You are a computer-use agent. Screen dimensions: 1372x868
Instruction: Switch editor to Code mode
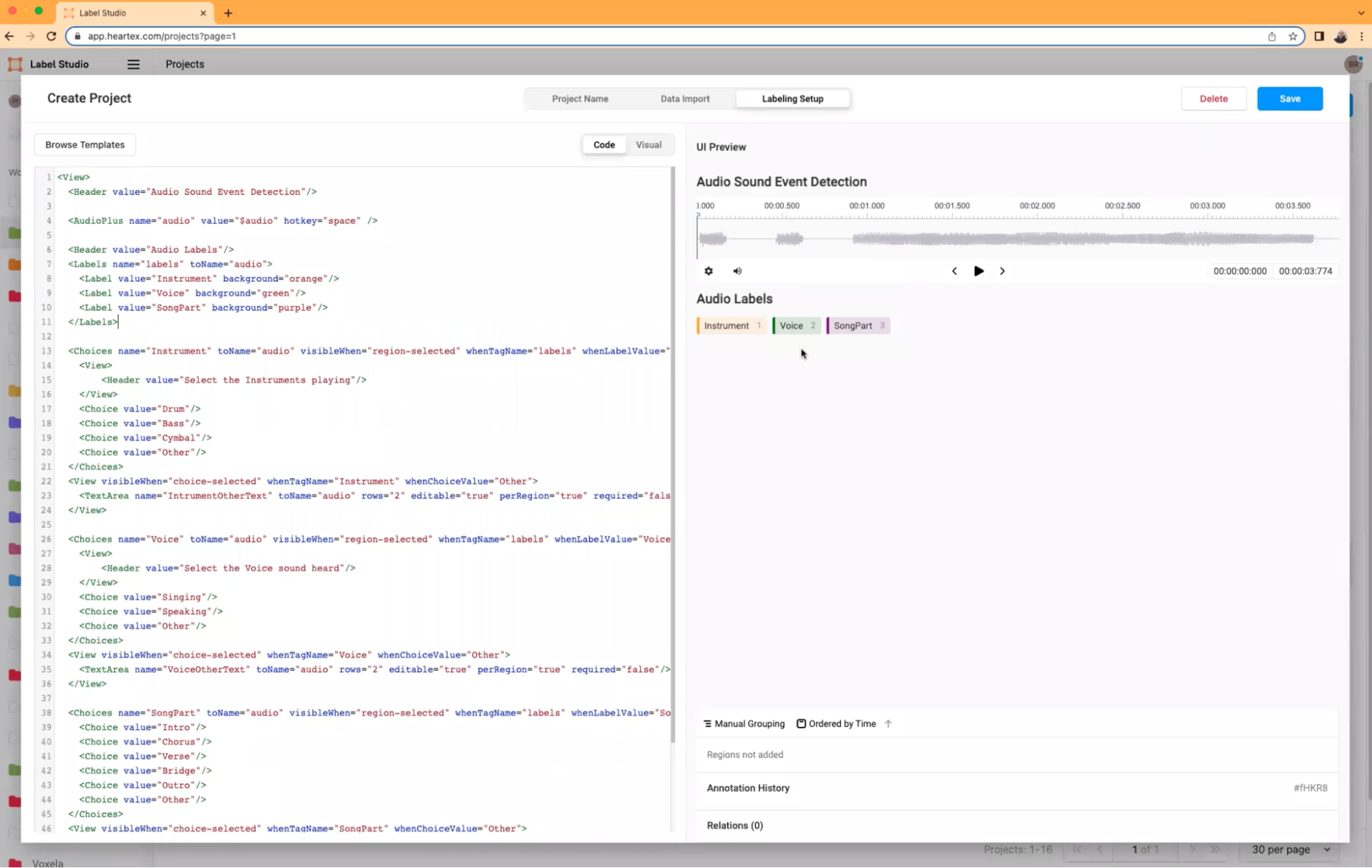tap(604, 145)
